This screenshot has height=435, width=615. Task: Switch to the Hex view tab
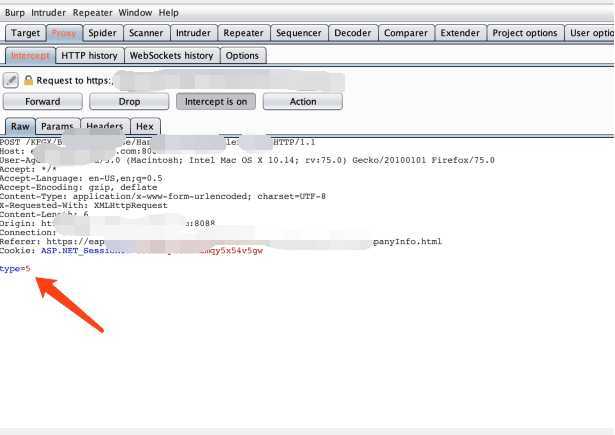tap(145, 126)
